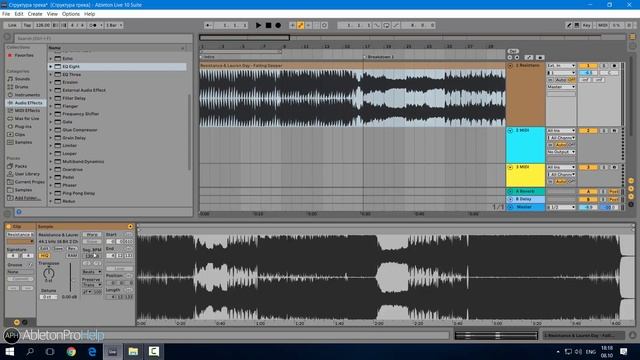The height and width of the screenshot is (360, 640).
Task: Select Limiter in effects list
Action: 69,146
